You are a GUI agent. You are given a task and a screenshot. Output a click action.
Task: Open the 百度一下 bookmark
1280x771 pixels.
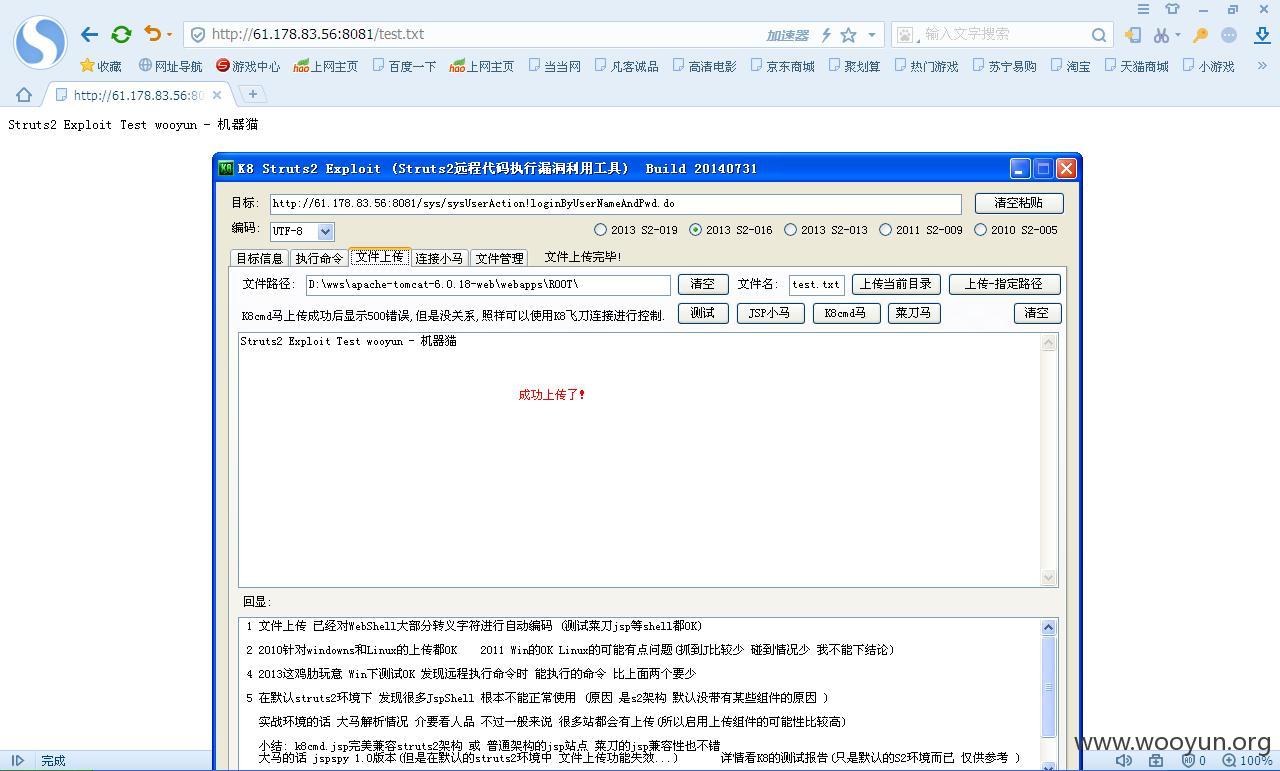(x=404, y=66)
